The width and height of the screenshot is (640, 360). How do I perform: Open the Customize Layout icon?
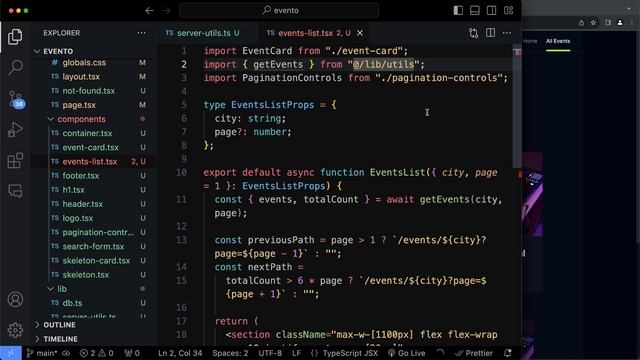point(509,11)
